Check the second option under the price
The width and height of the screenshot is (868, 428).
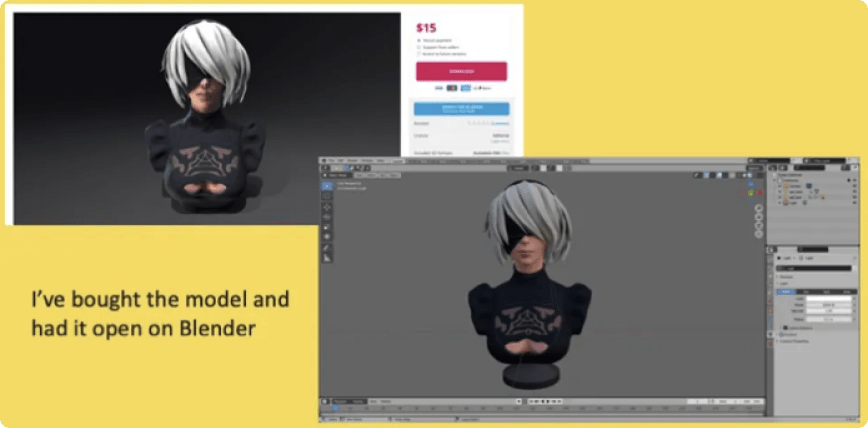tap(418, 46)
